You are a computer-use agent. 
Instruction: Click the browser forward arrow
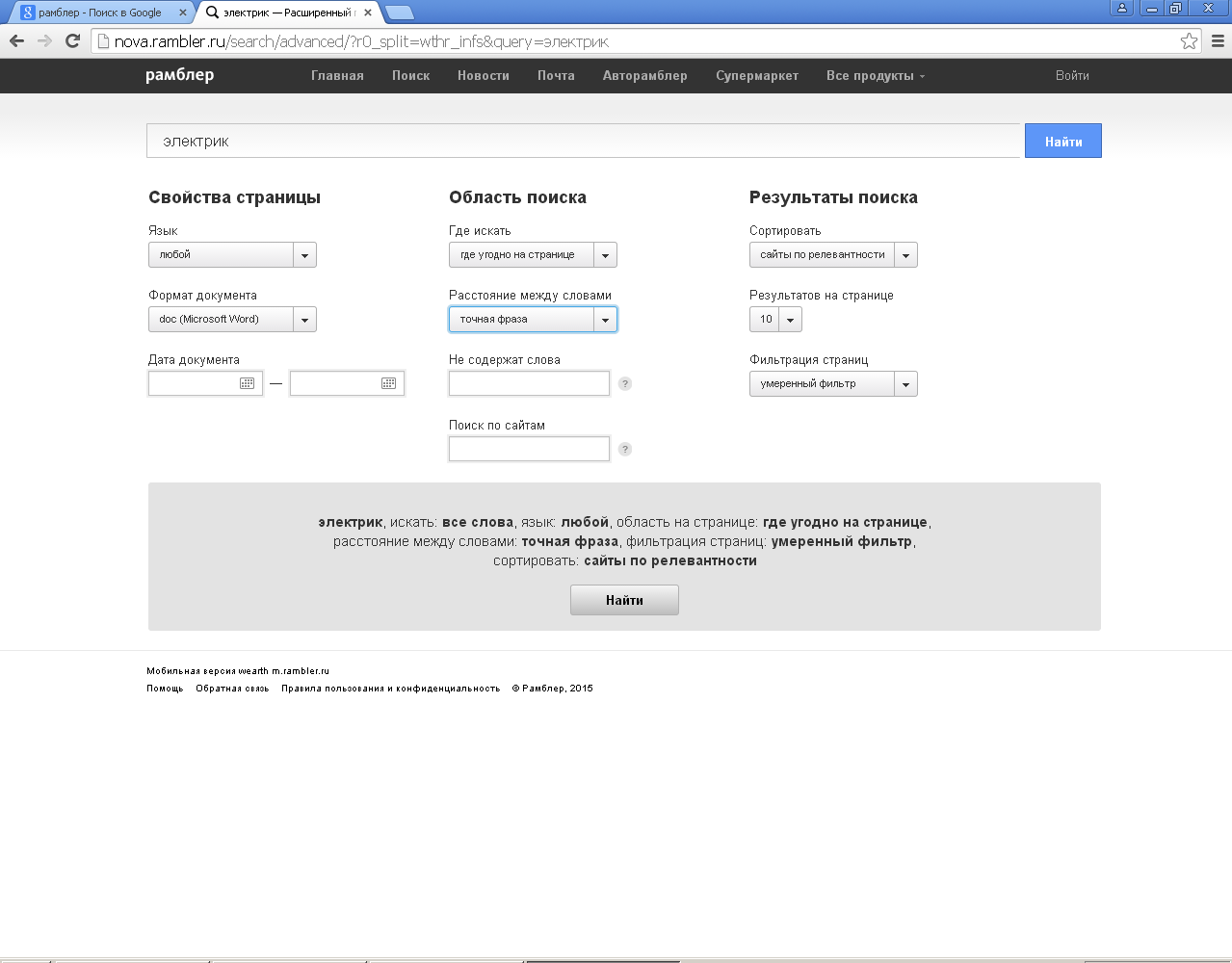pyautogui.click(x=44, y=40)
